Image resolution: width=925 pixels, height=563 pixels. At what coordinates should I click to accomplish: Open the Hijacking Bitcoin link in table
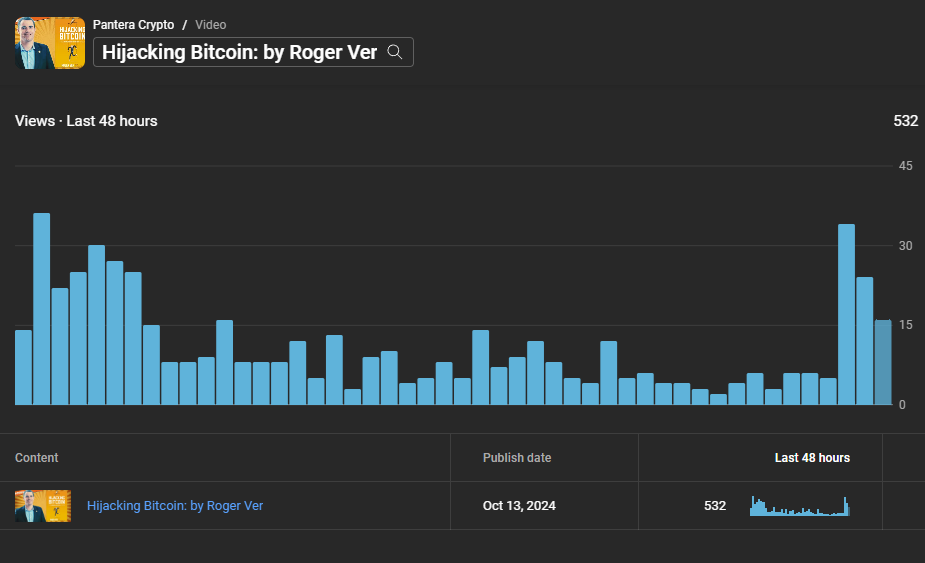[x=175, y=506]
